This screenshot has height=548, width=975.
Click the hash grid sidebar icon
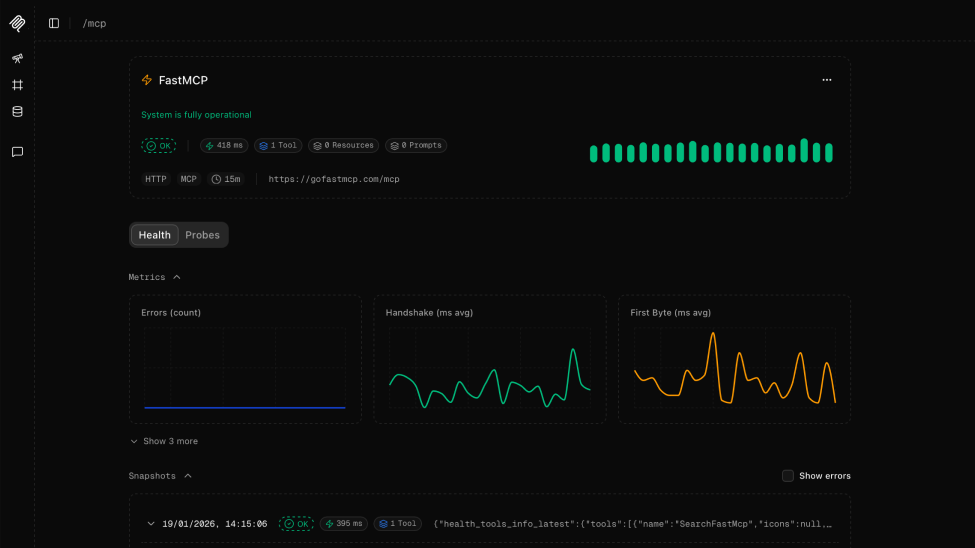(17, 85)
